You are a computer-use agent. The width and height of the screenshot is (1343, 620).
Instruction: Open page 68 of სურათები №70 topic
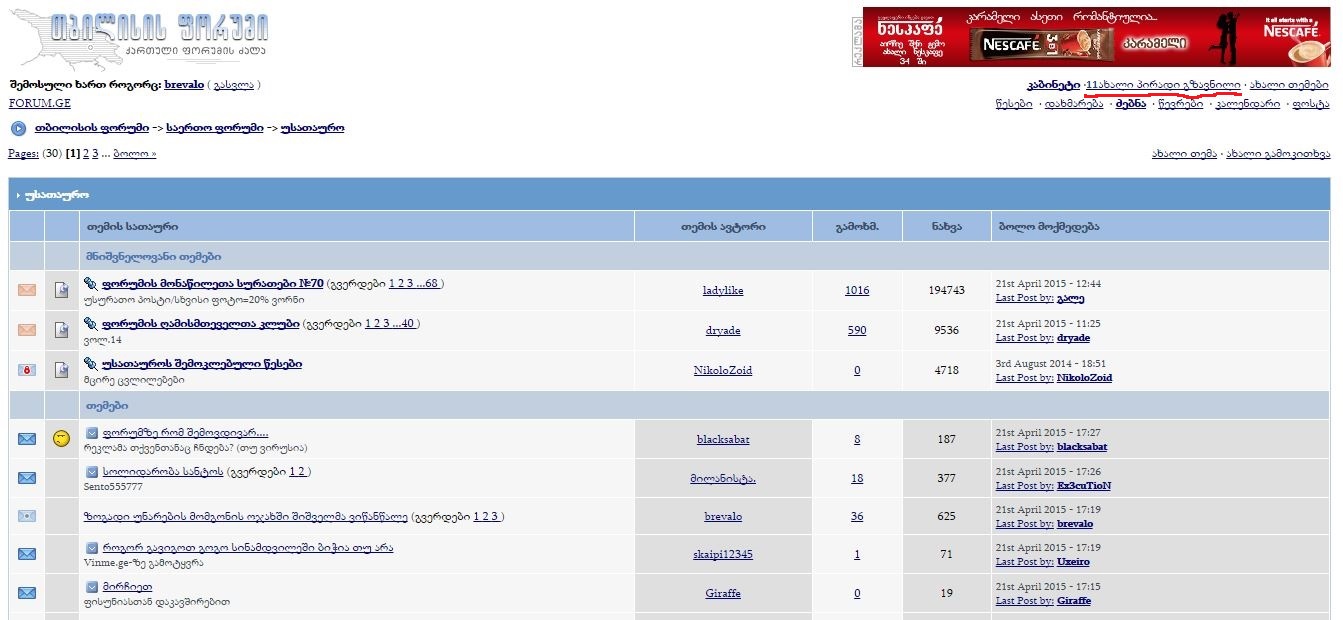point(431,284)
